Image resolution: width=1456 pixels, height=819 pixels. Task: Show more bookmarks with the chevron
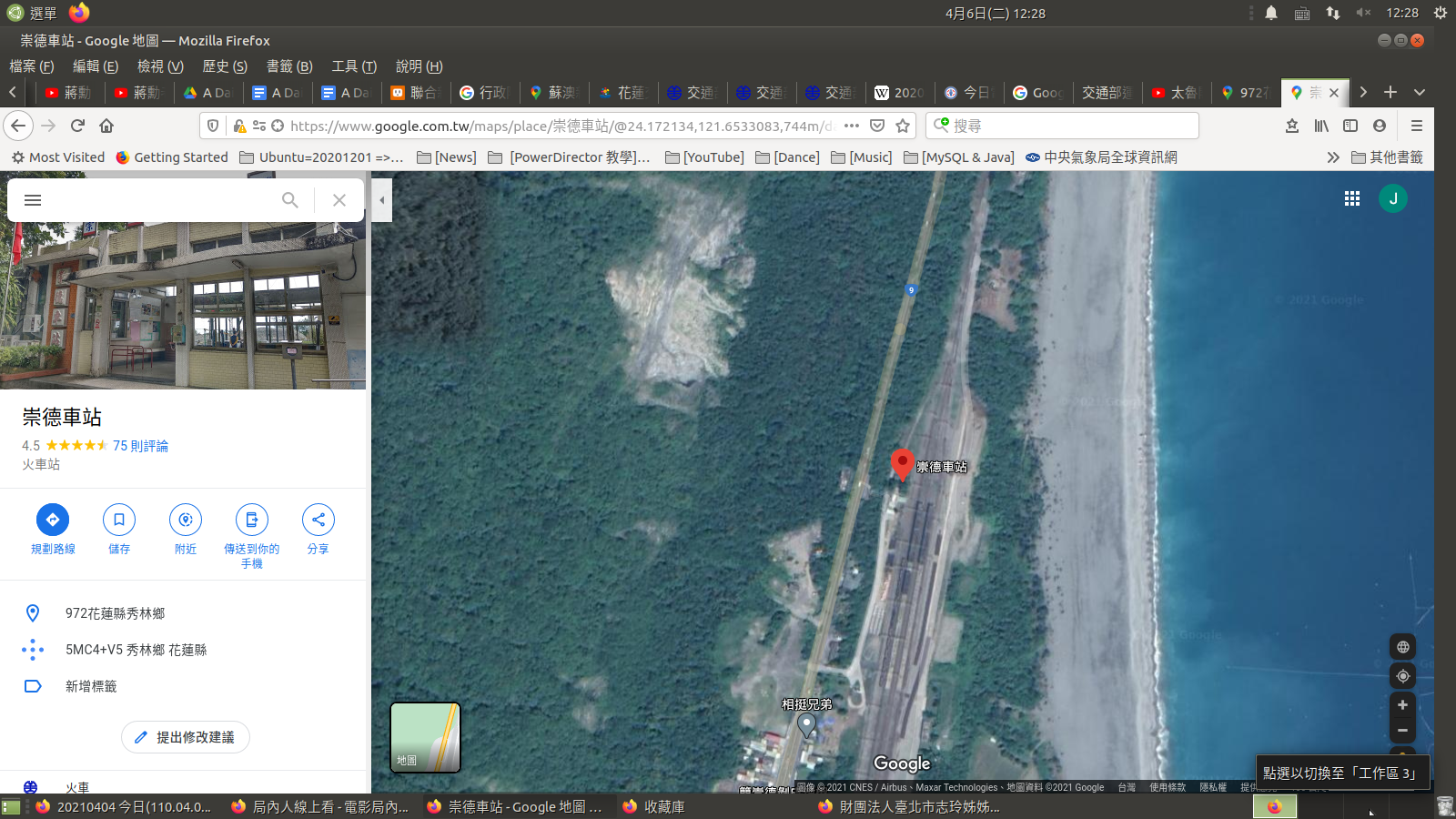coord(1333,157)
